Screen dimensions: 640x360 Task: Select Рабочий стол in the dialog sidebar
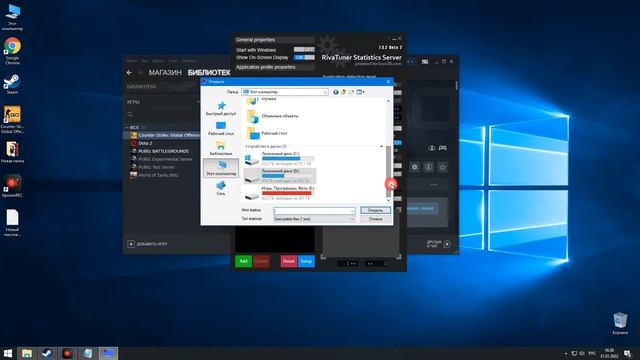(x=221, y=129)
